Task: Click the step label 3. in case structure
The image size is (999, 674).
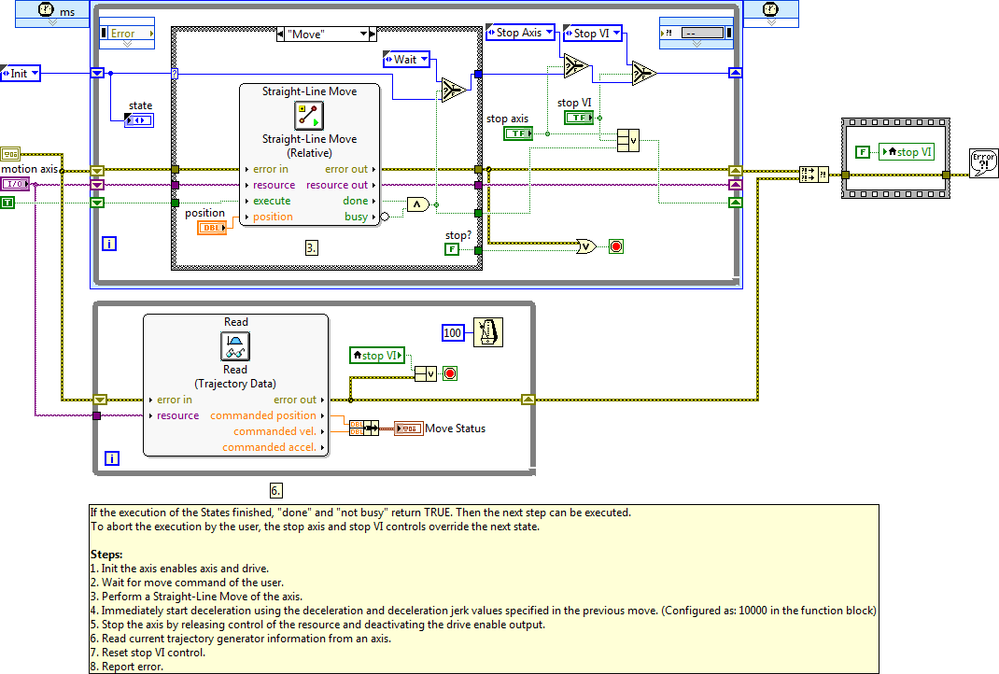Action: (311, 248)
